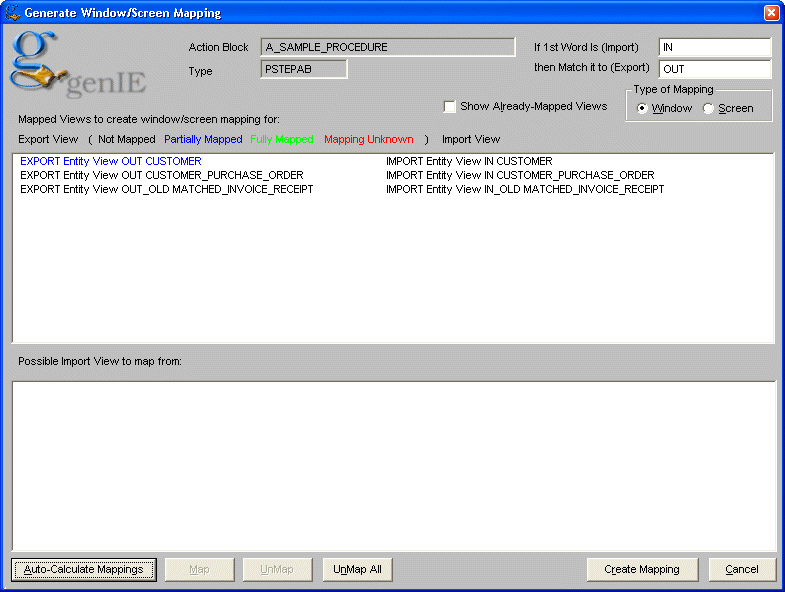Screen dimensions: 785x592
Task: Click the Create Mapping button
Action: point(641,569)
